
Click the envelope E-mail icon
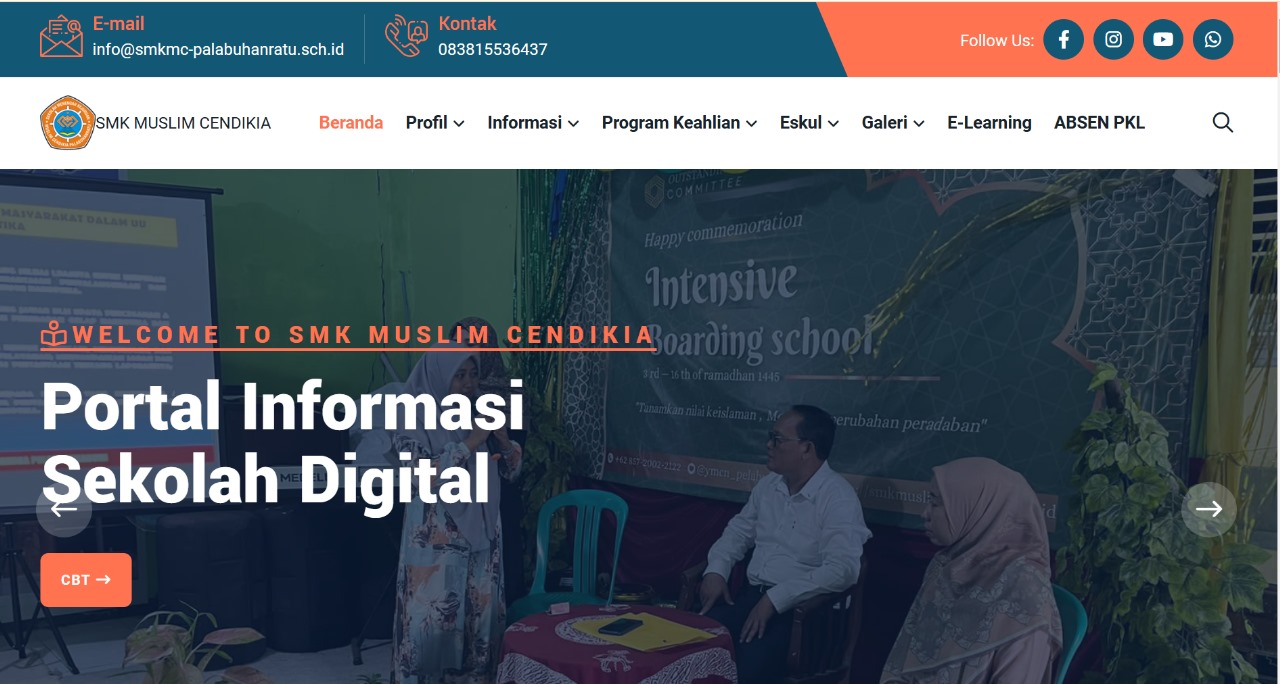click(x=61, y=37)
